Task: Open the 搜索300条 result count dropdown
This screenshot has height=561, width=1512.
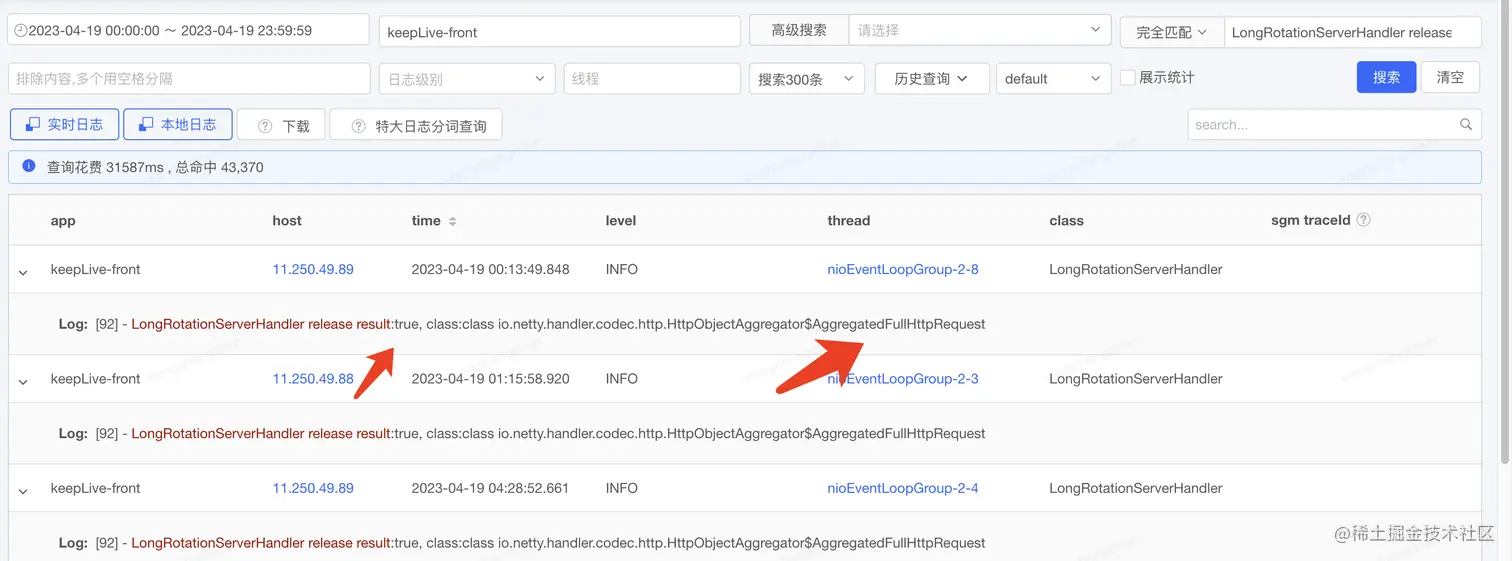Action: tap(807, 78)
